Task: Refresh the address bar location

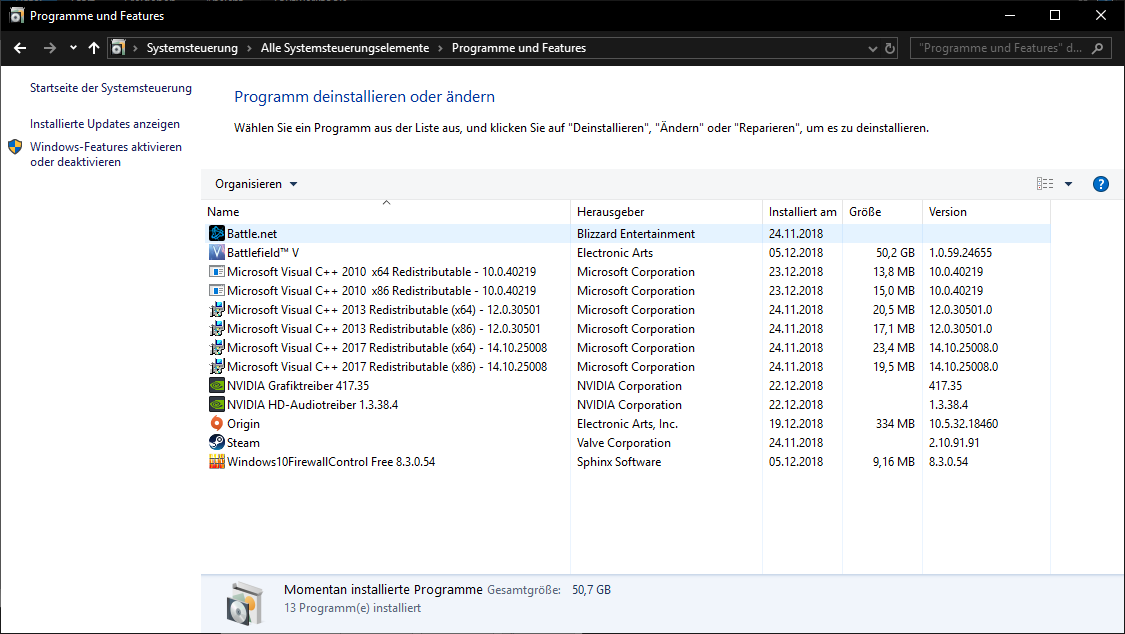Action: coord(890,48)
